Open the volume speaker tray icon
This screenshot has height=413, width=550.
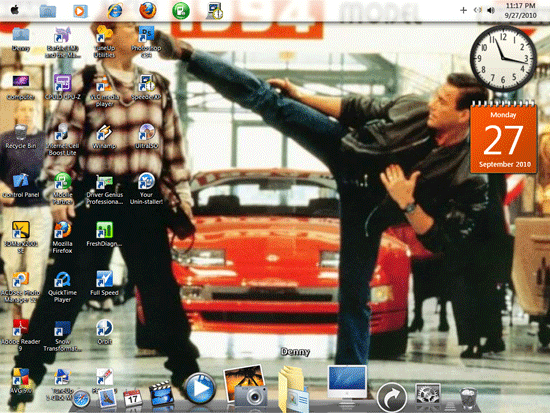(491, 11)
